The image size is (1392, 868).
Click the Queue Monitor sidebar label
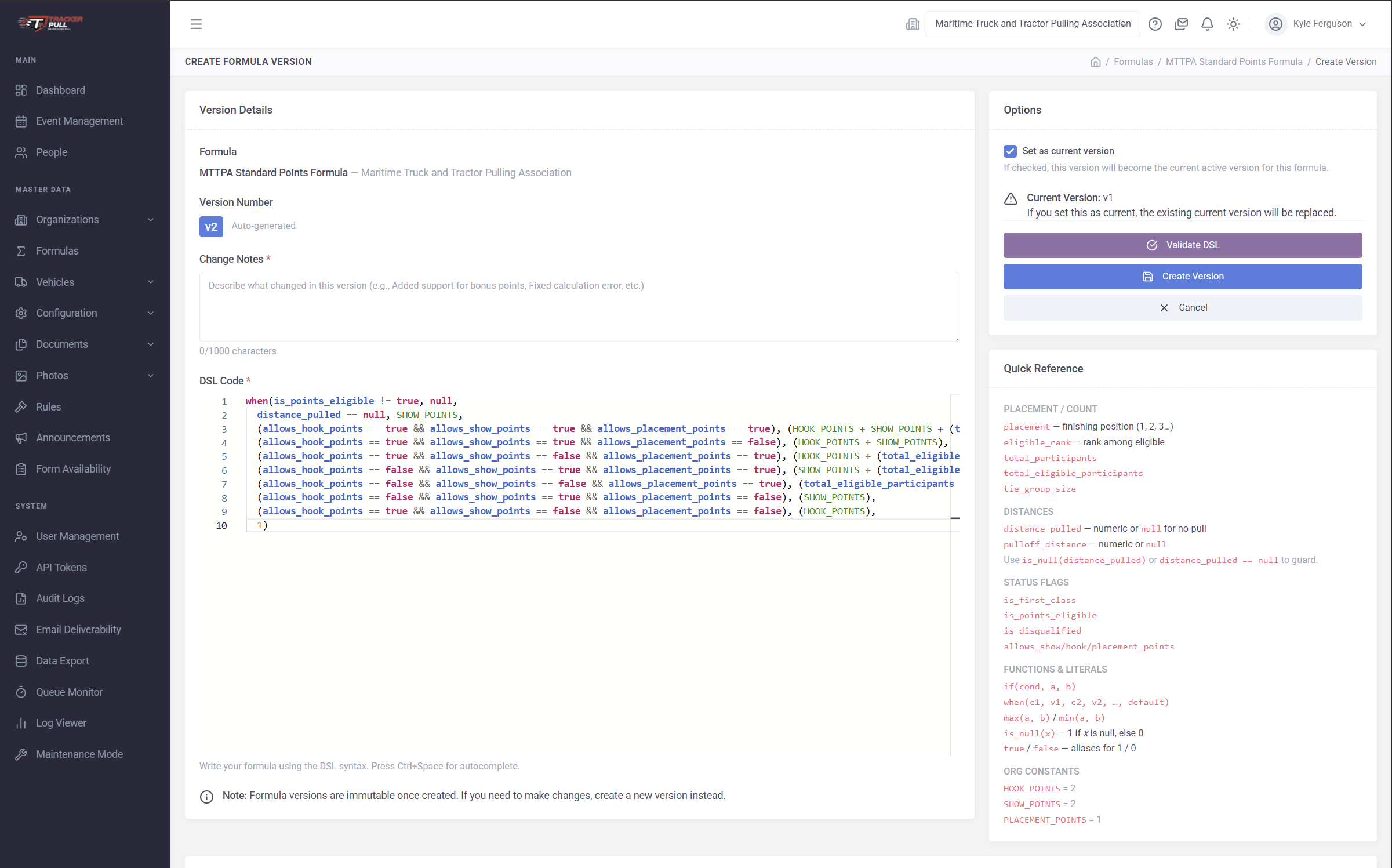[x=70, y=692]
